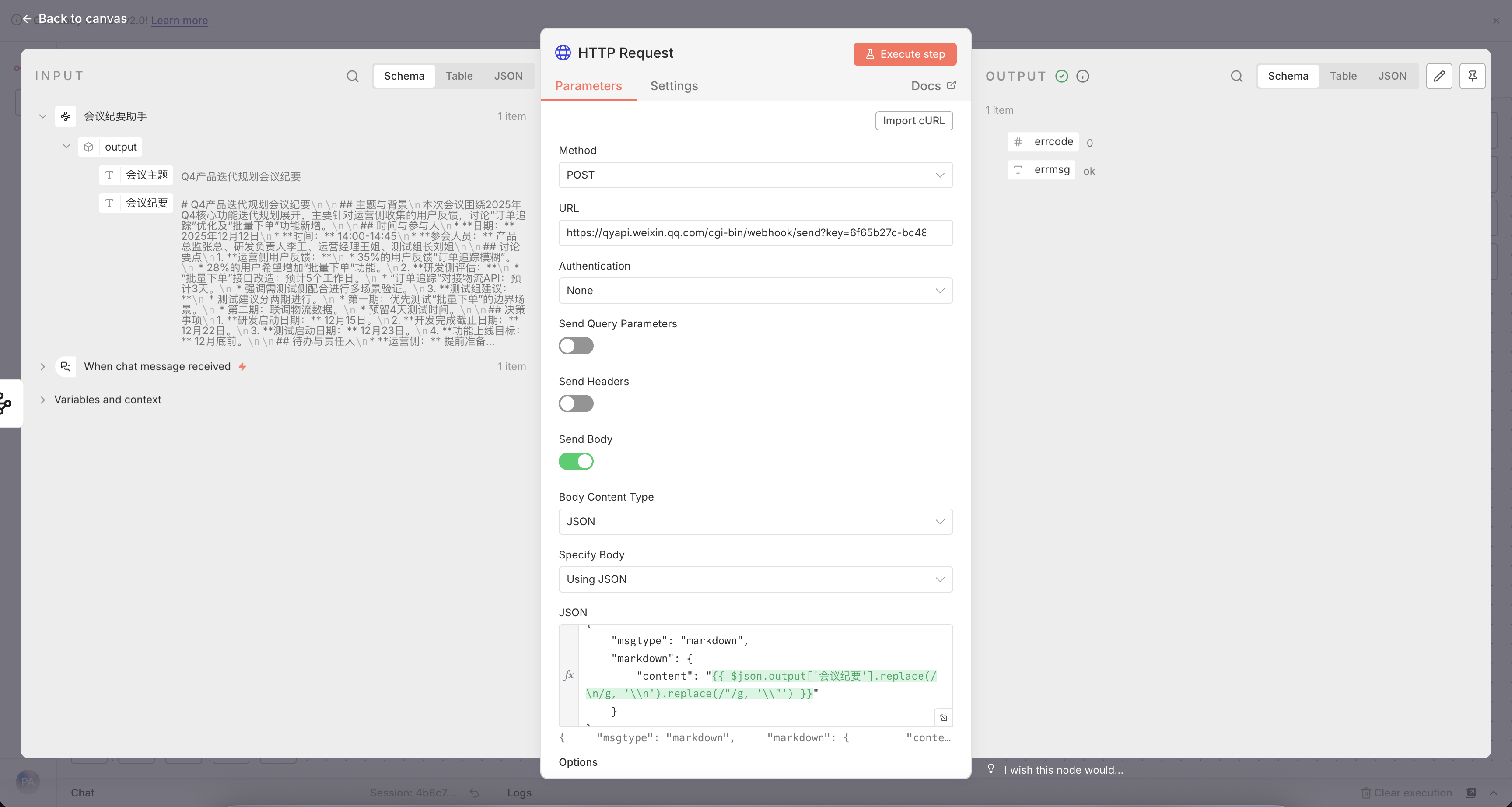The image size is (1512, 807).
Task: Click the Execute step button
Action: (x=904, y=54)
